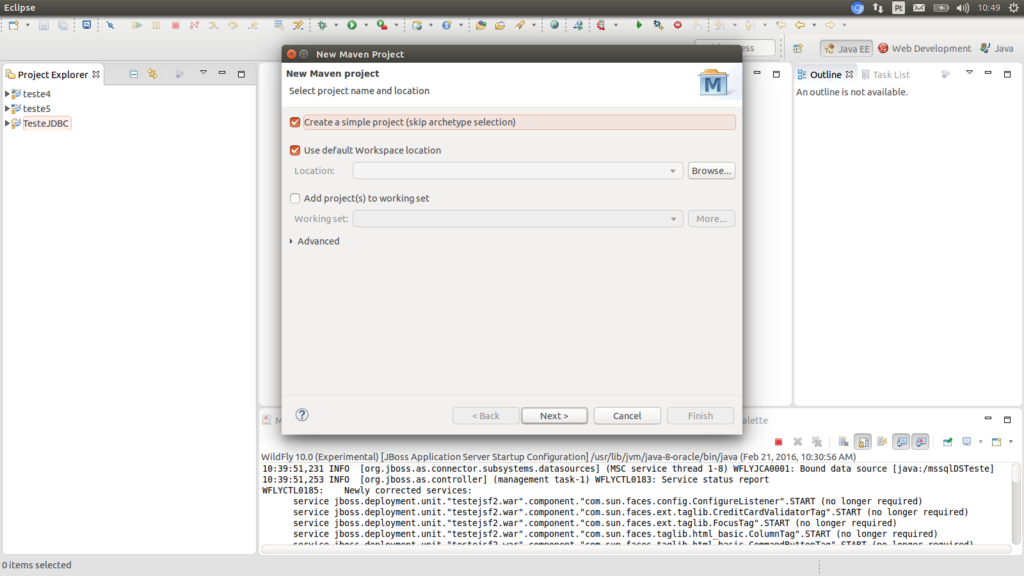This screenshot has width=1024, height=576.
Task: Expand the TesteJDBC project
Action: [x=9, y=123]
